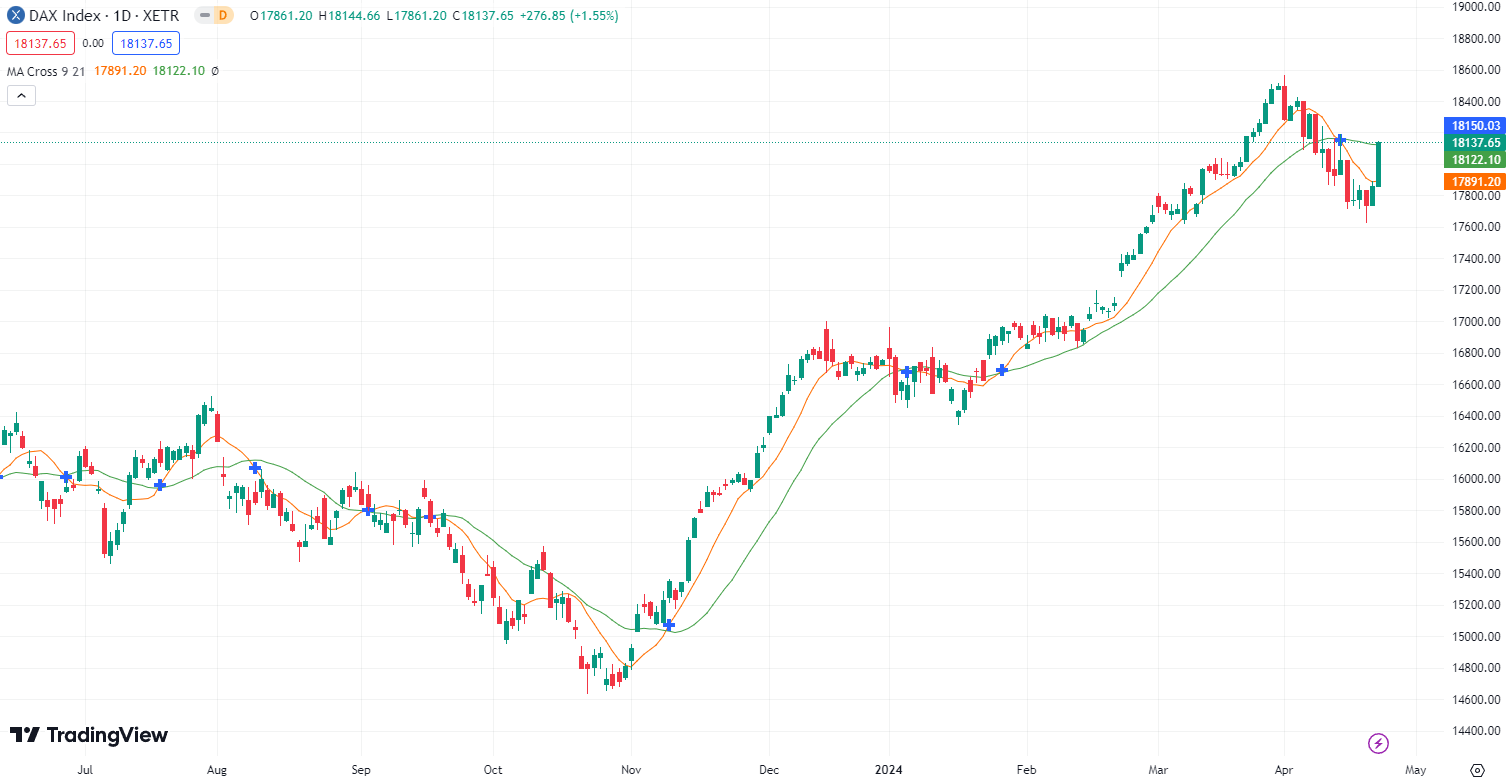This screenshot has height=780, width=1508.
Task: Click the High value H18144.66
Action: pos(350,16)
